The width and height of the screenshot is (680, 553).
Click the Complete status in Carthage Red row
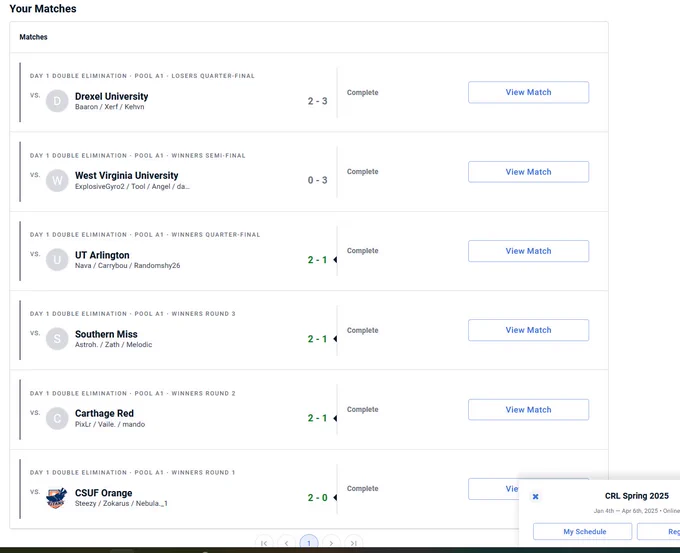pyautogui.click(x=363, y=409)
